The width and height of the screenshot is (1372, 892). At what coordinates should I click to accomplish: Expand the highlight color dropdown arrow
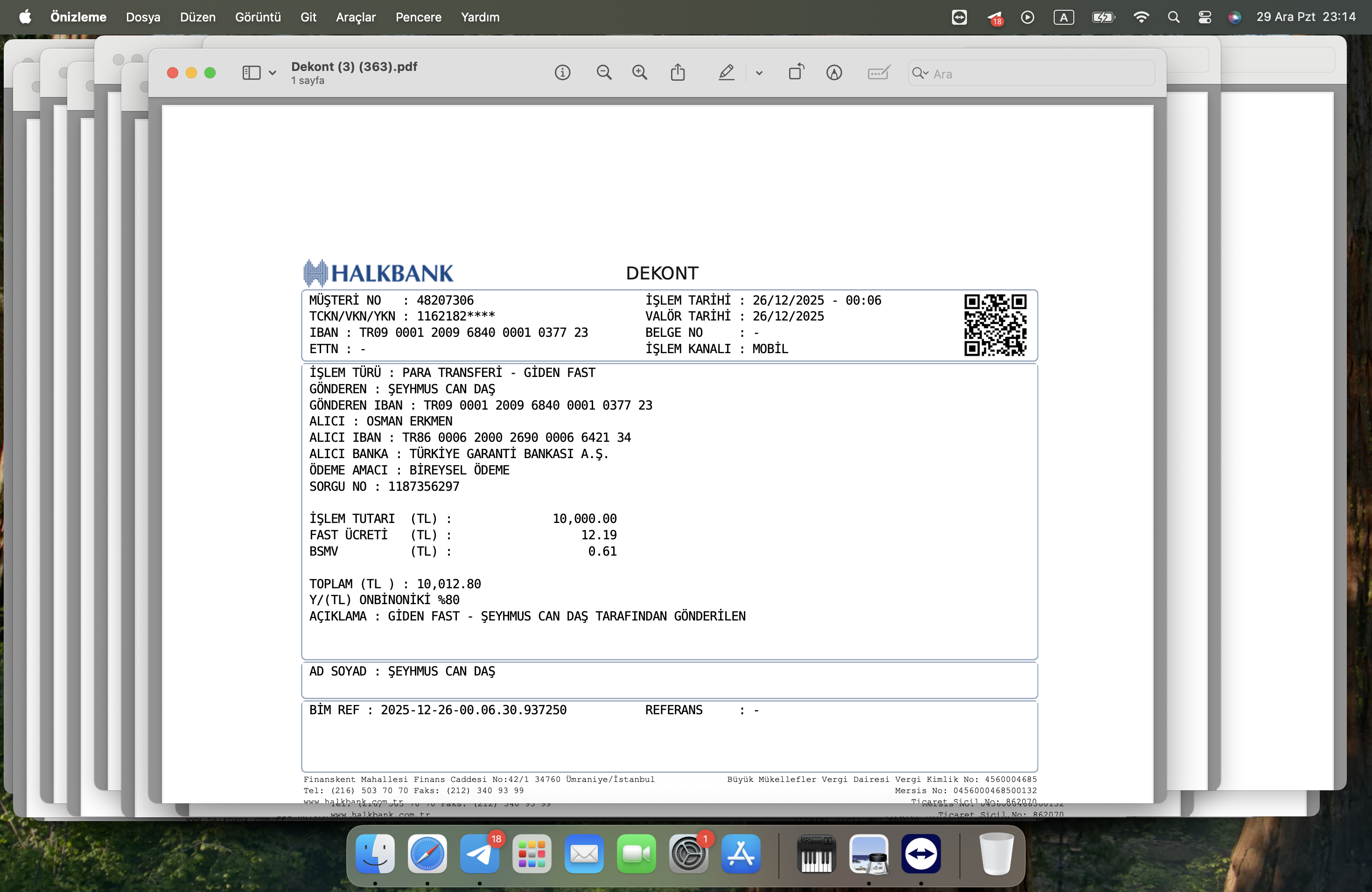click(x=759, y=73)
